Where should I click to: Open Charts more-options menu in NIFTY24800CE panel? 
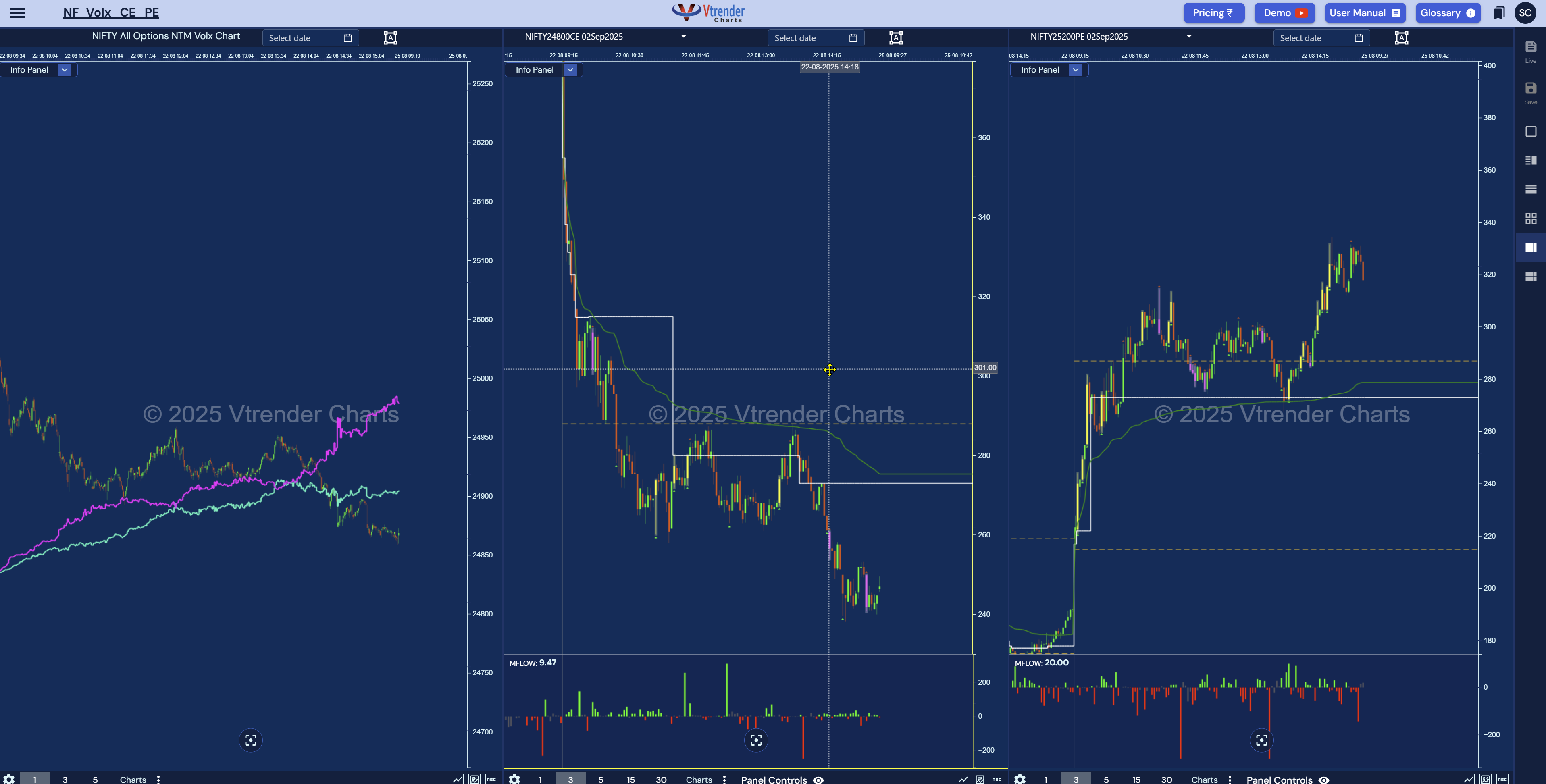[x=724, y=779]
